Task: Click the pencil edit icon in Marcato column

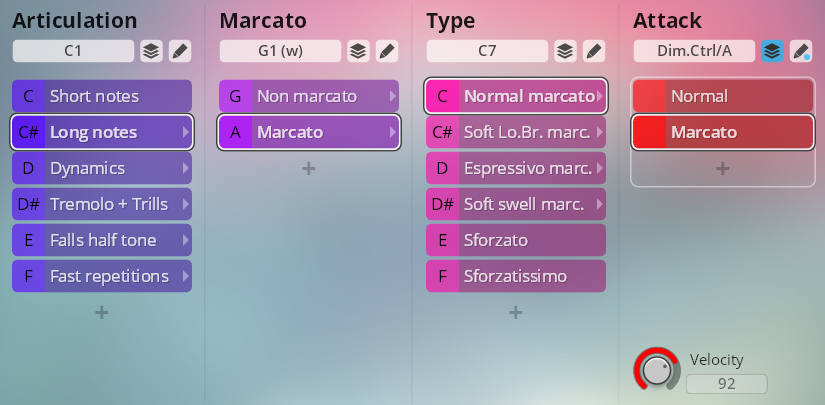Action: (x=386, y=51)
